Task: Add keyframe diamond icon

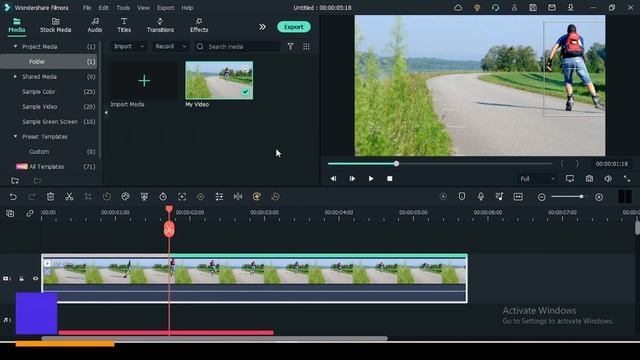Action: (200, 197)
